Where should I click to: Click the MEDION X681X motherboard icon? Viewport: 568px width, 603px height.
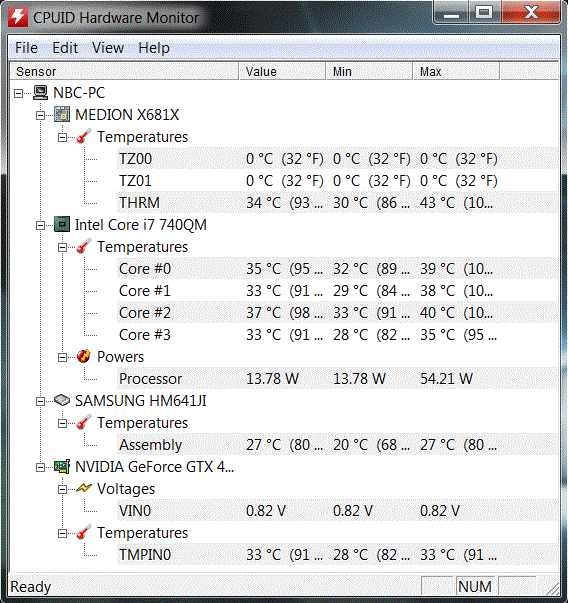62,115
